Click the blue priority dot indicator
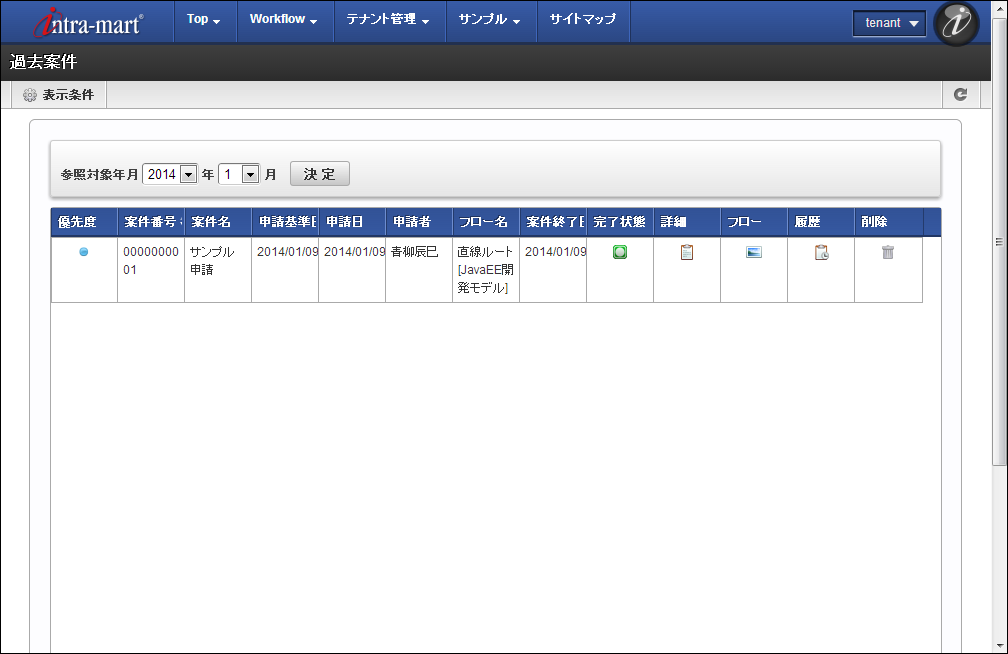This screenshot has width=1008, height=654. coord(84,252)
